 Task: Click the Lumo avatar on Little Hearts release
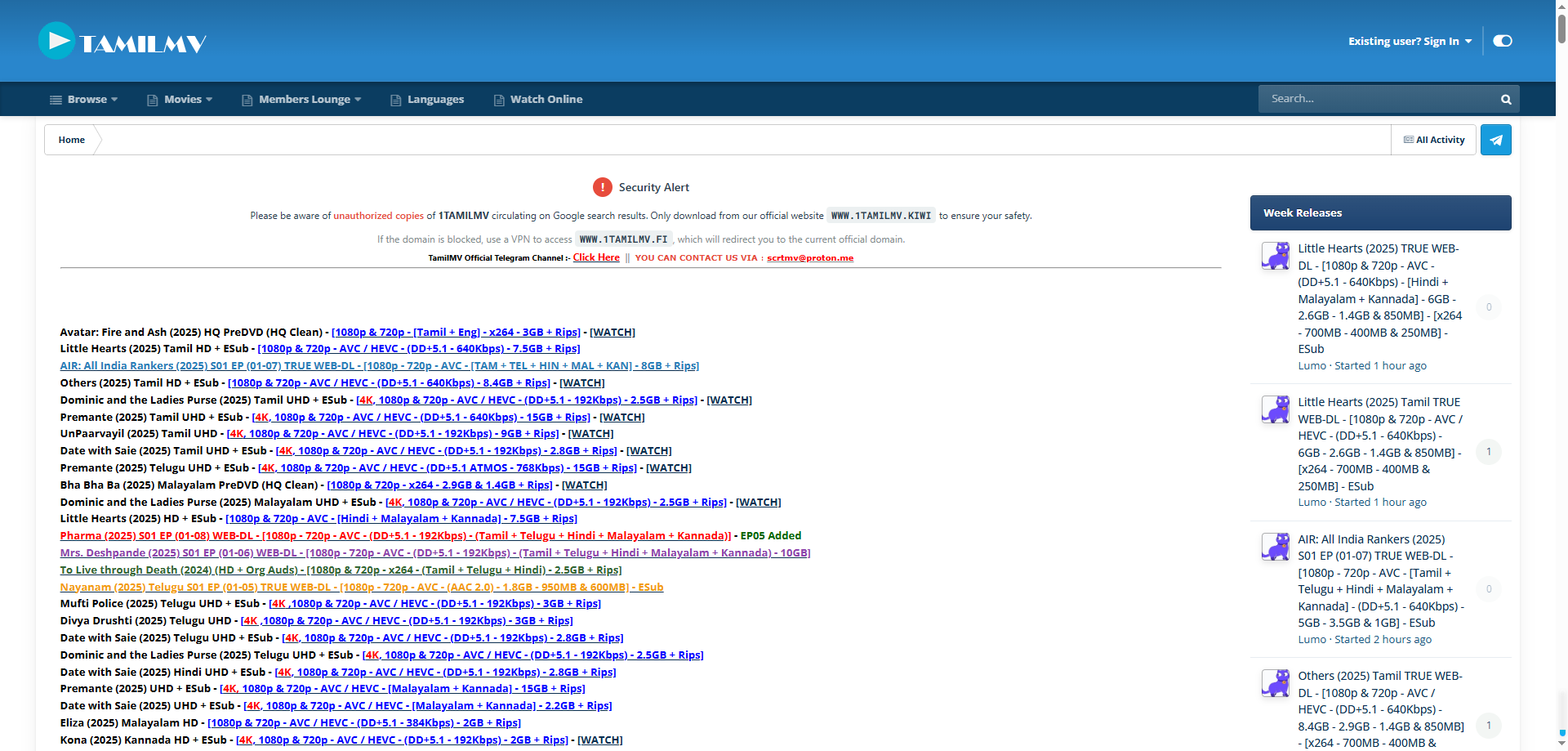[1275, 256]
